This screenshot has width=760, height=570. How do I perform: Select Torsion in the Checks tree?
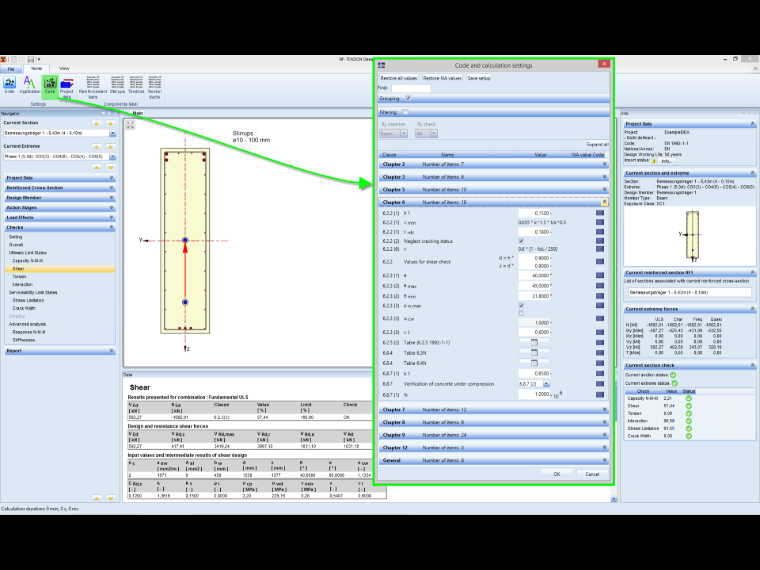coord(19,277)
